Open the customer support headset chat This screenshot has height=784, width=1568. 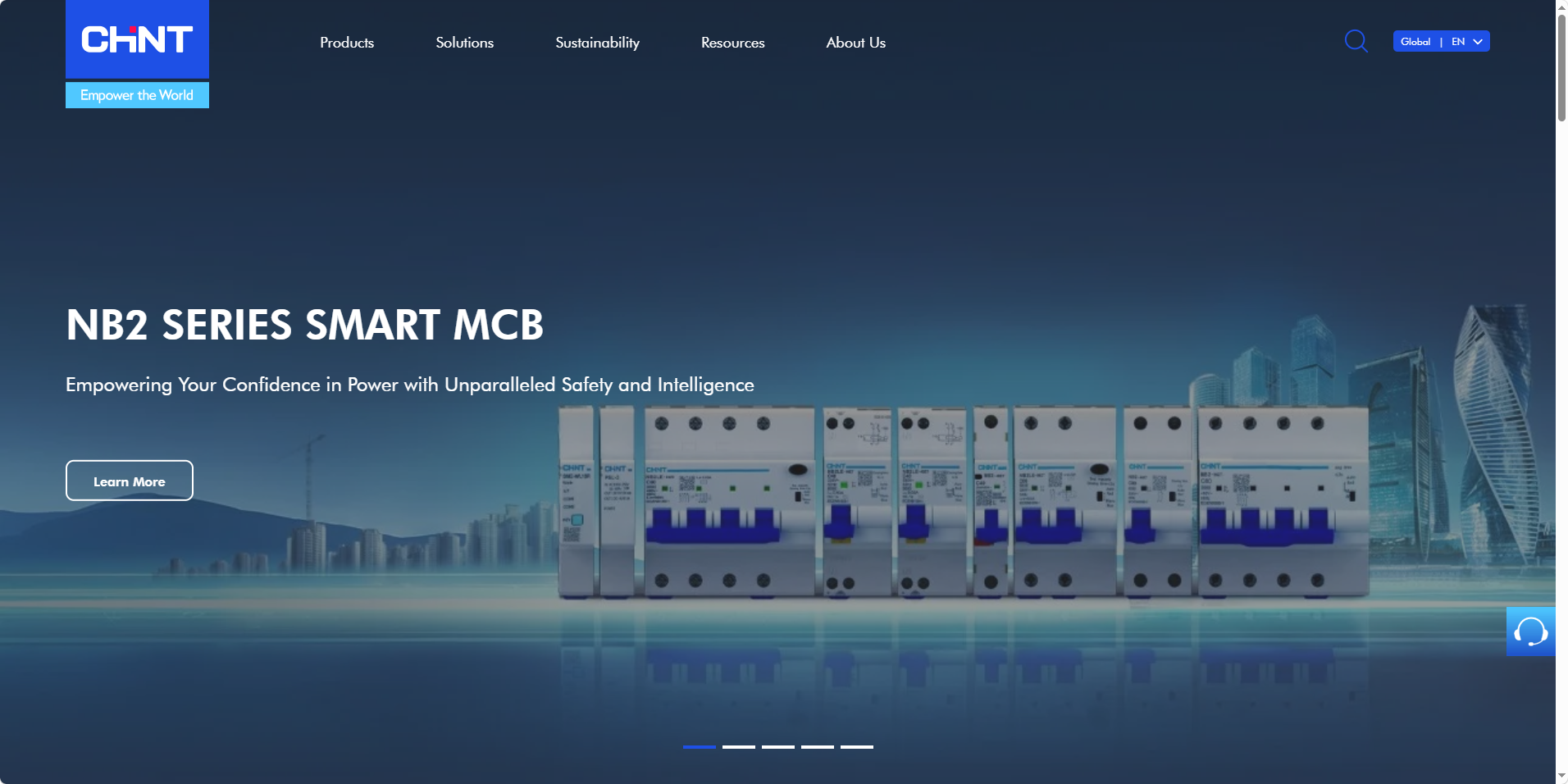point(1530,631)
